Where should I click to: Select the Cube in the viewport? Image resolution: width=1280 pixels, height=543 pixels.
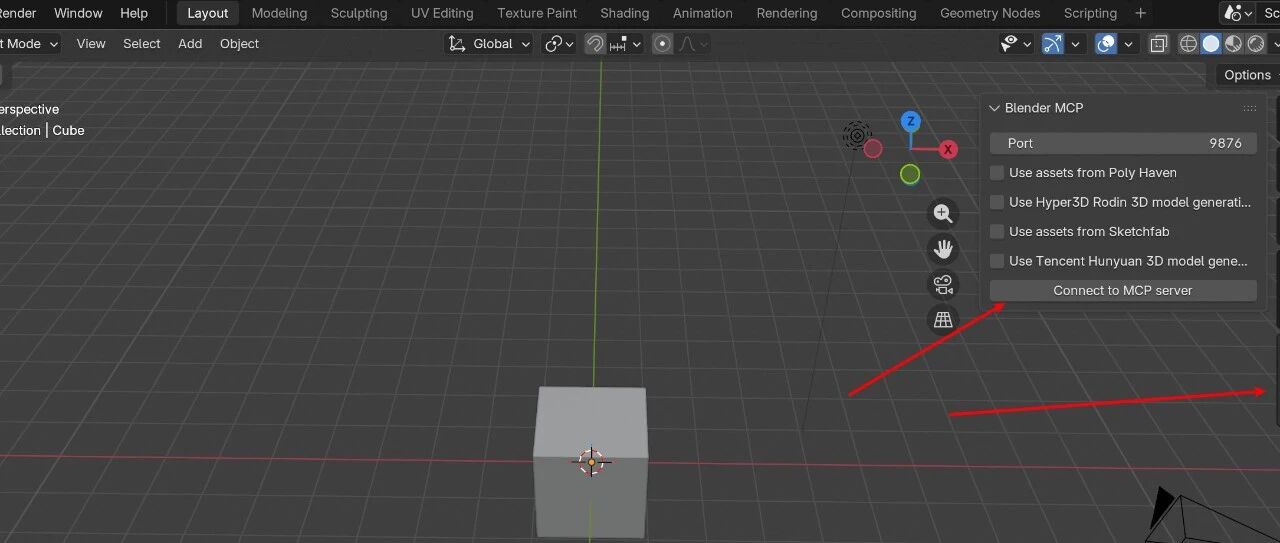(590, 462)
